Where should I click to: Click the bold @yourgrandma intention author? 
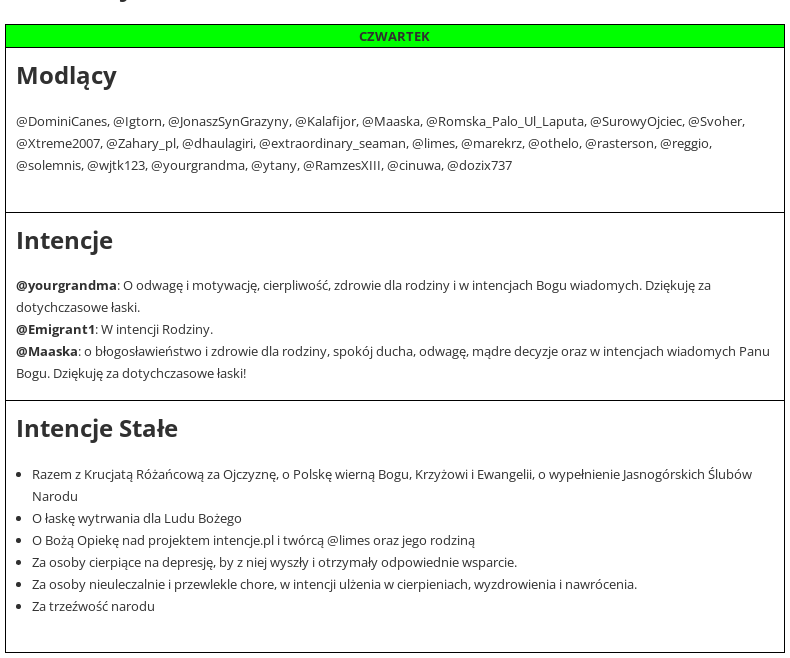[66, 285]
